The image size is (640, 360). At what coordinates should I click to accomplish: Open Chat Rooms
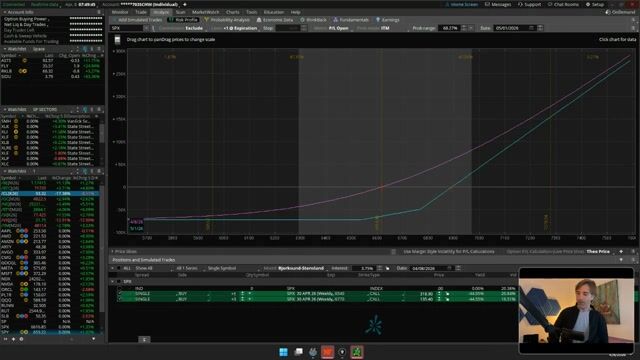point(563,4)
